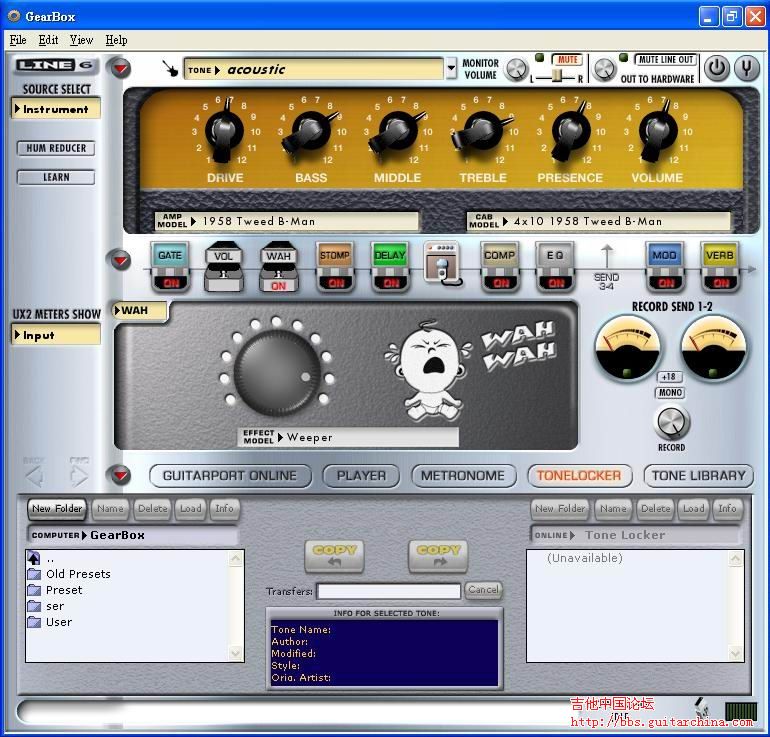Switch to the Tone Library tab
This screenshot has width=770, height=737.
pyautogui.click(x=699, y=476)
